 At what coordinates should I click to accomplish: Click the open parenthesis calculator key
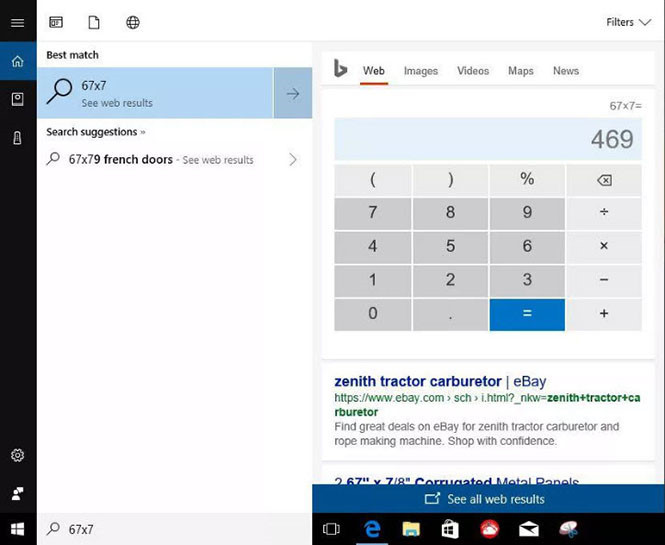tap(372, 180)
